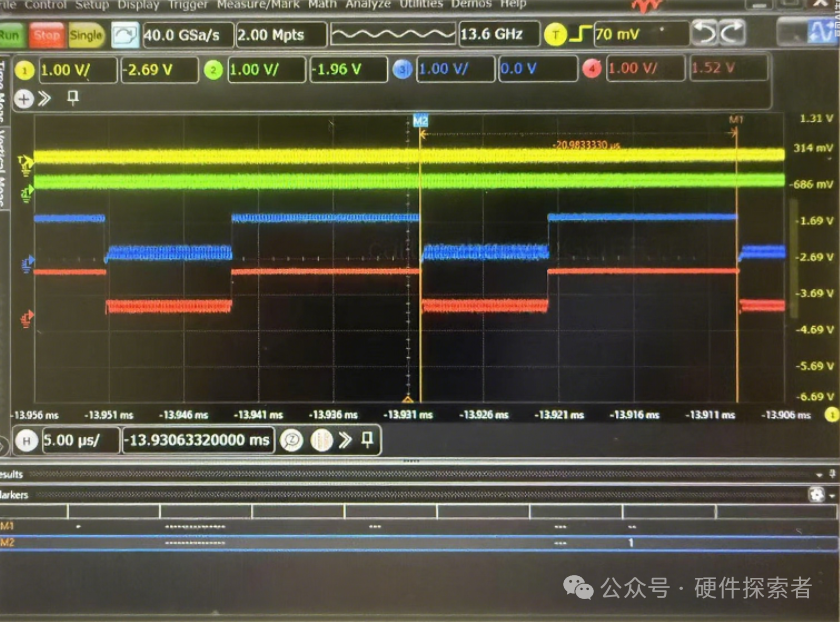Open the Display menu
This screenshot has height=622, width=840.
click(138, 4)
